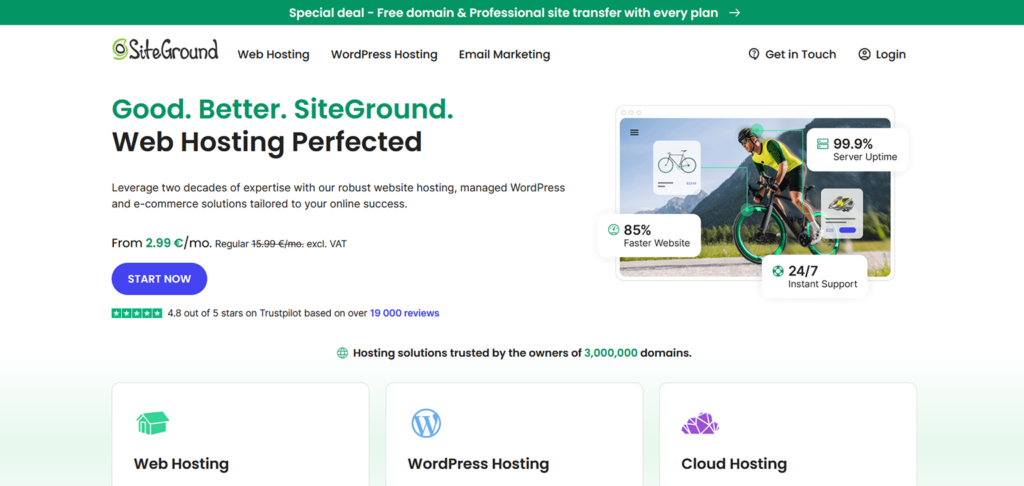
Task: Click the Login user icon
Action: (864, 54)
